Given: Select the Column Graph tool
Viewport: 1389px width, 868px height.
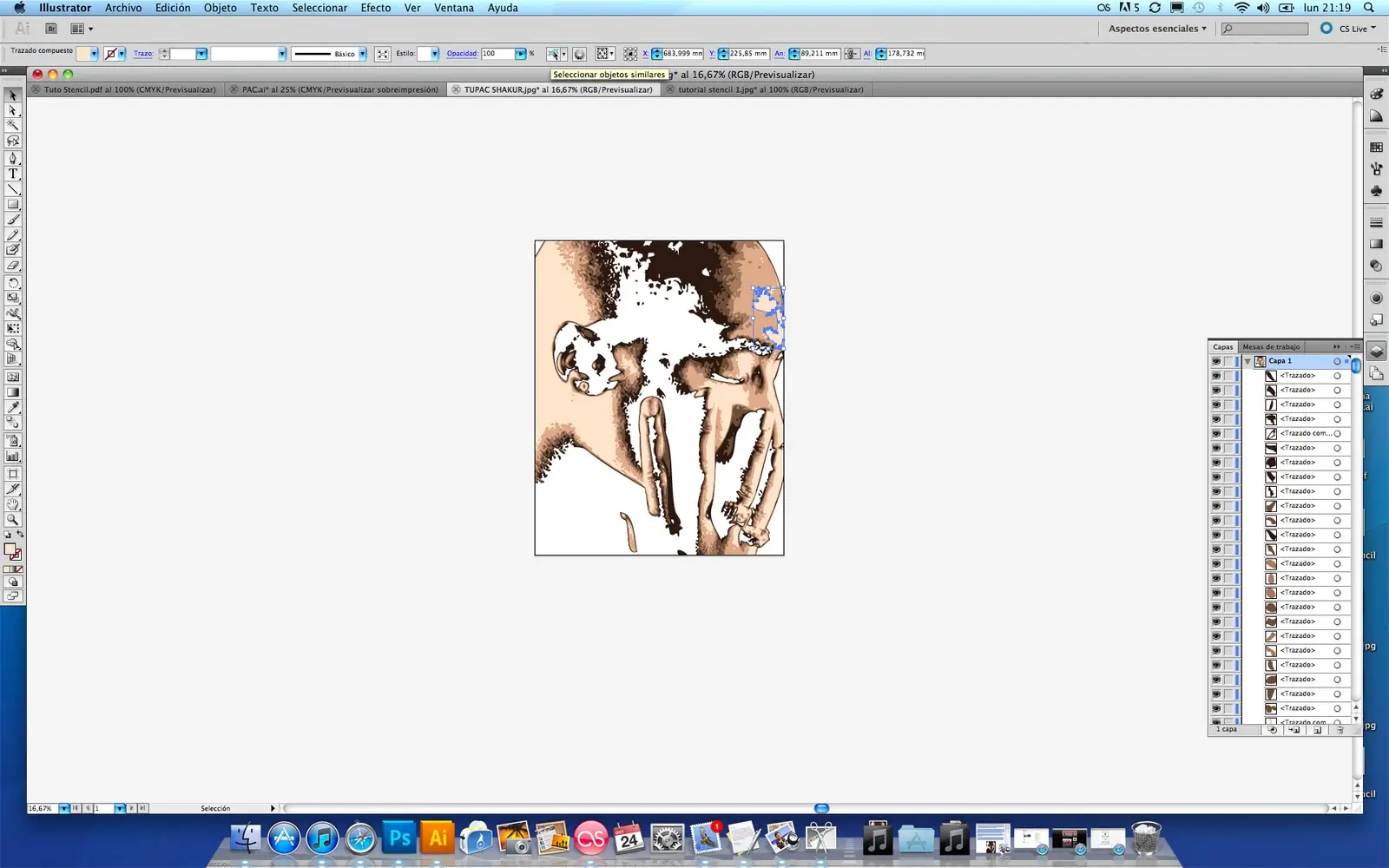Looking at the screenshot, I should 13,456.
